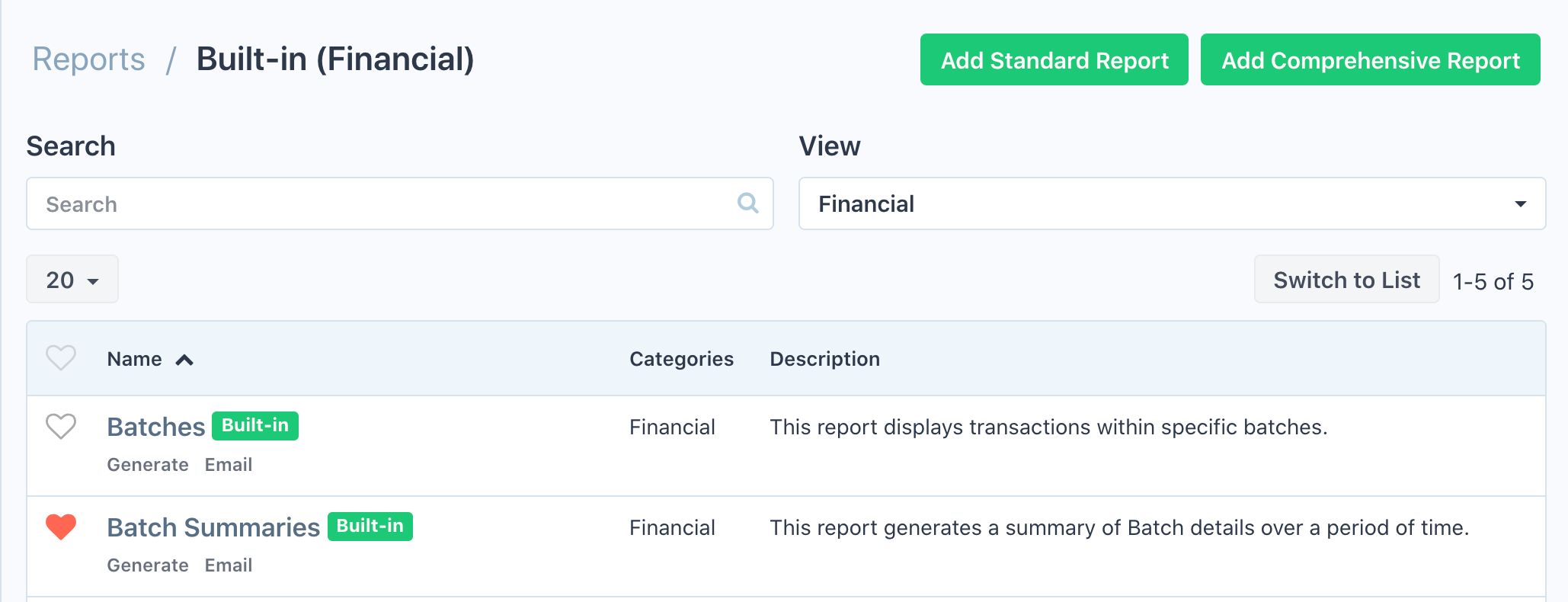The image size is (1568, 602).
Task: Click the Categories column header
Action: [x=681, y=359]
